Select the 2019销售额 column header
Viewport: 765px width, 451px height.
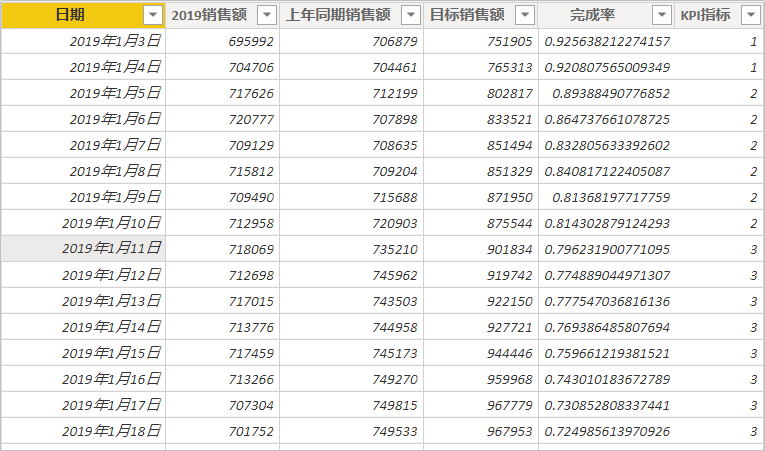210,15
